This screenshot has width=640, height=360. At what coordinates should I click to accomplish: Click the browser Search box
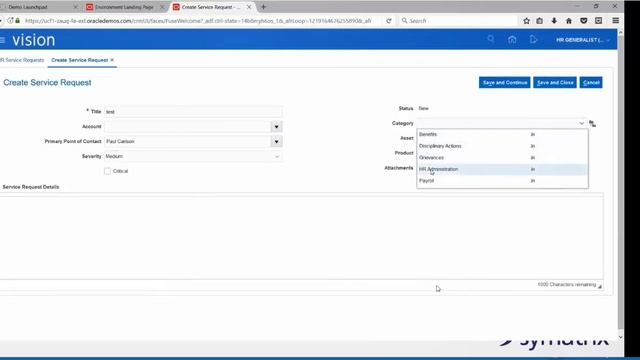[x=457, y=21]
